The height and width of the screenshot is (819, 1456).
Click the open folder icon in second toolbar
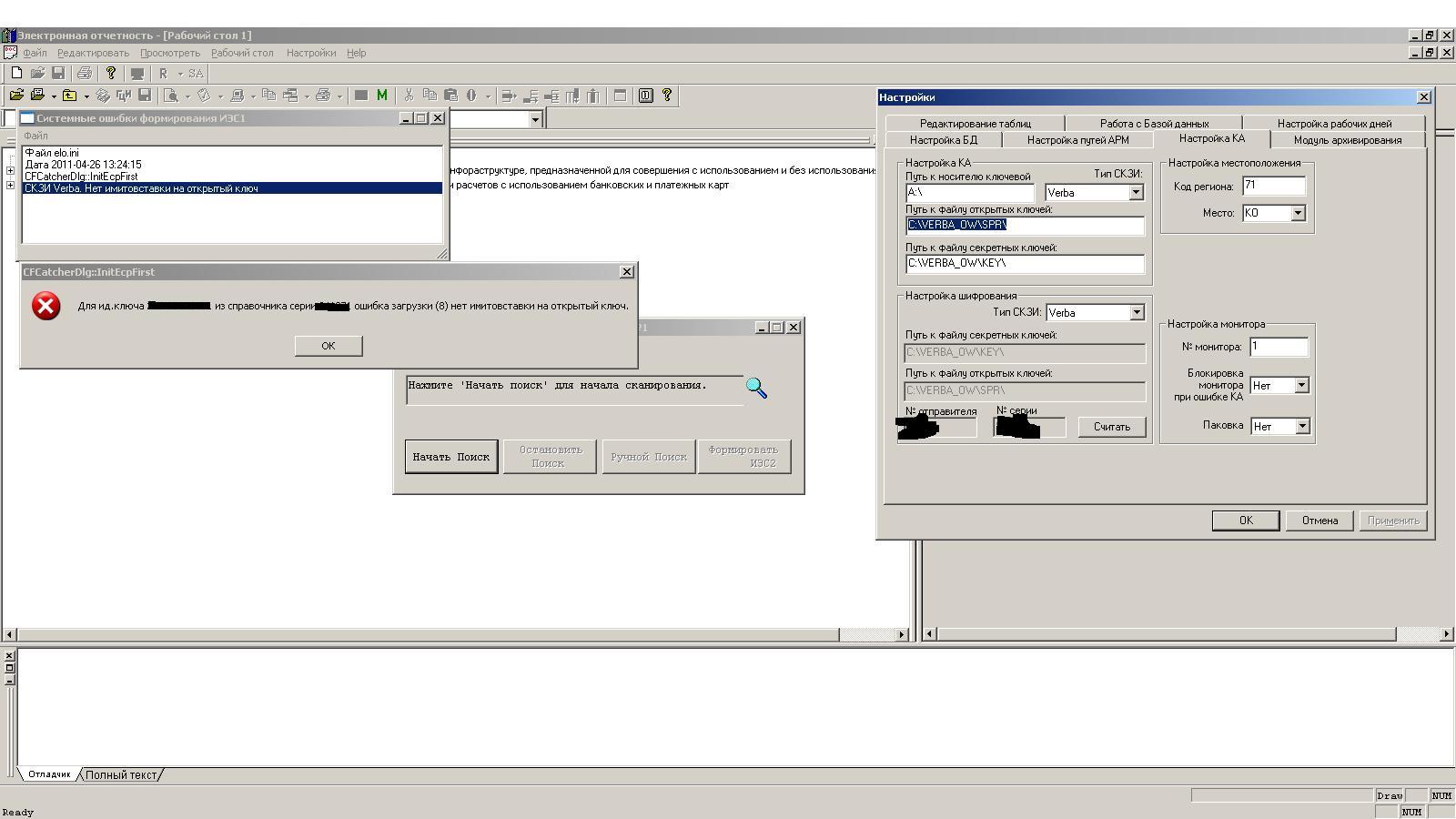[x=16, y=96]
